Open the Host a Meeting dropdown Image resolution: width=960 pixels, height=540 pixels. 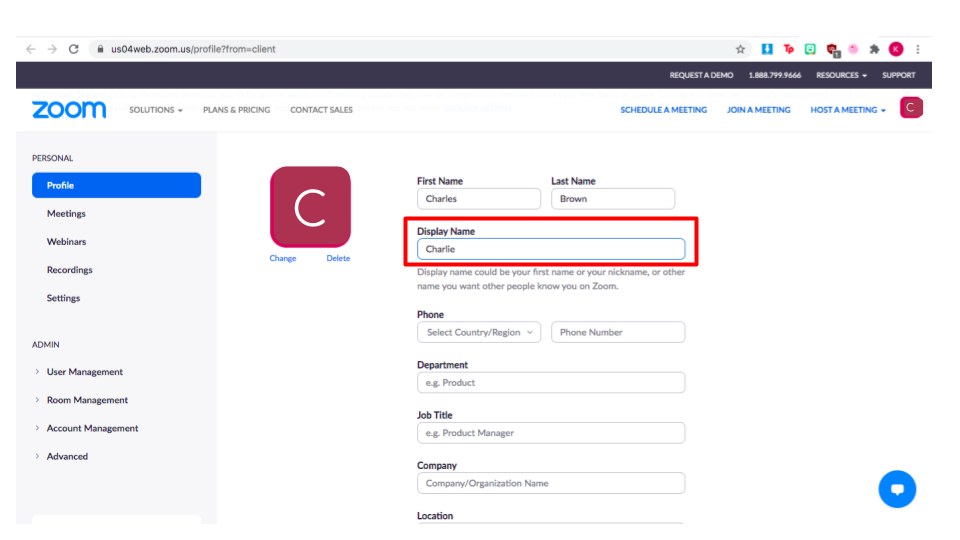848,110
